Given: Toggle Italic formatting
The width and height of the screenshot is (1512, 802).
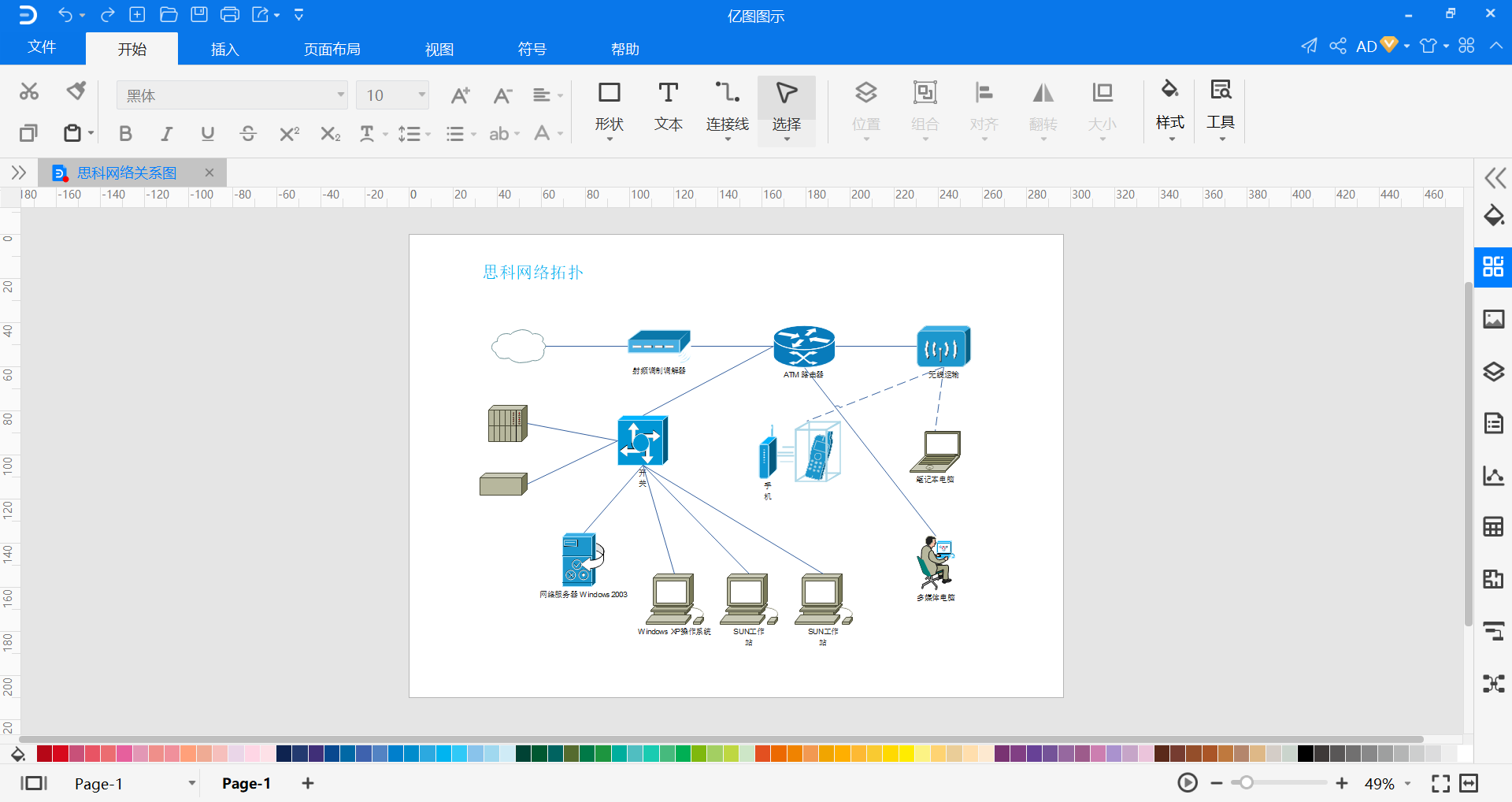Looking at the screenshot, I should coord(166,134).
